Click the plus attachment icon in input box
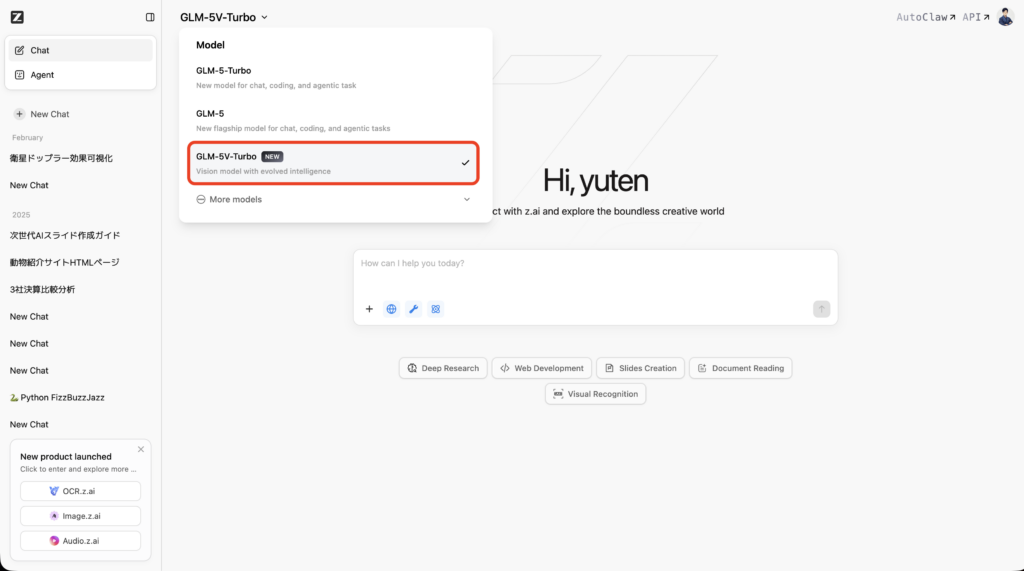This screenshot has width=1024, height=571. (x=369, y=309)
